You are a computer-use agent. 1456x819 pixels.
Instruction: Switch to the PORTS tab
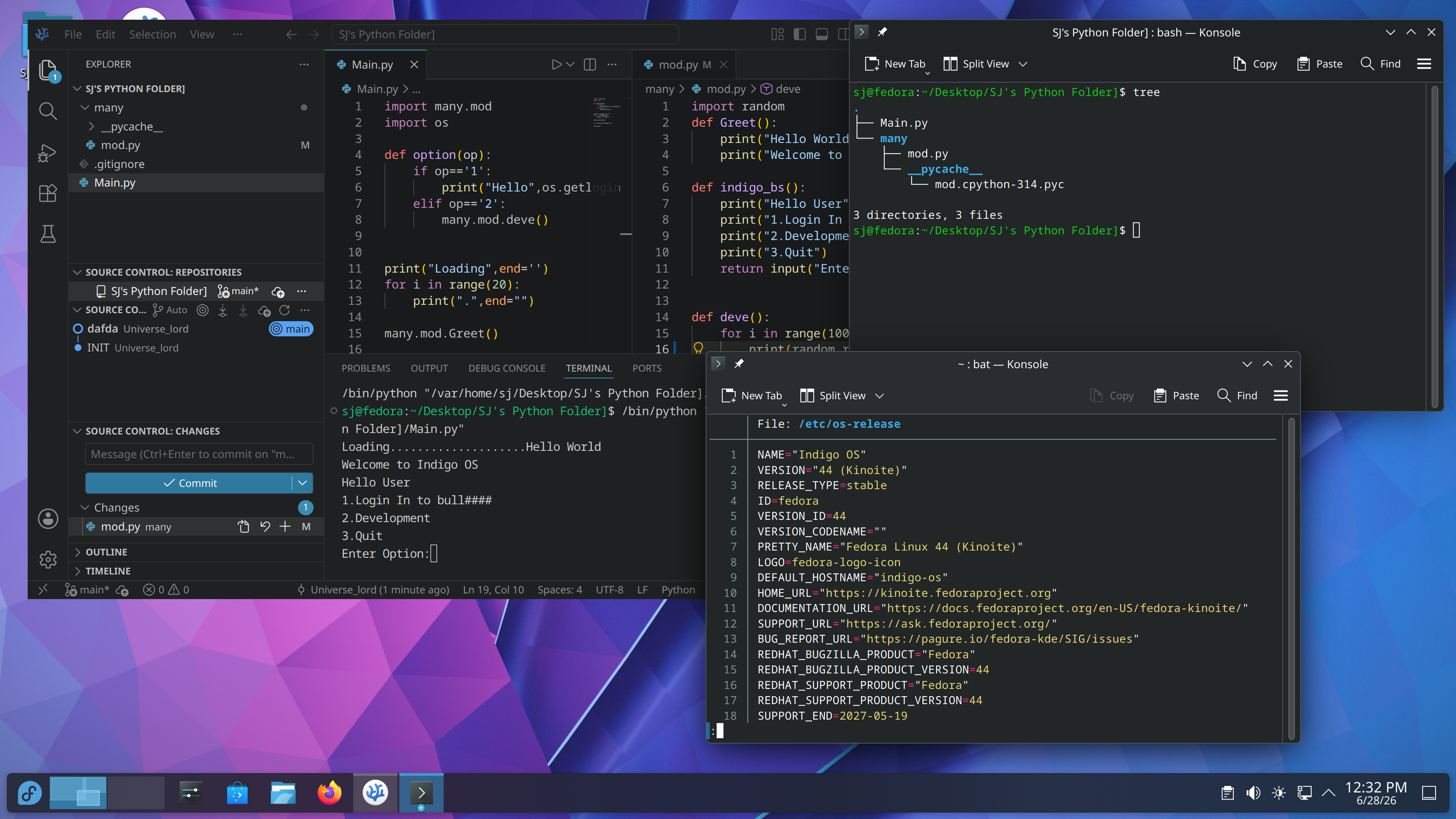coord(646,368)
